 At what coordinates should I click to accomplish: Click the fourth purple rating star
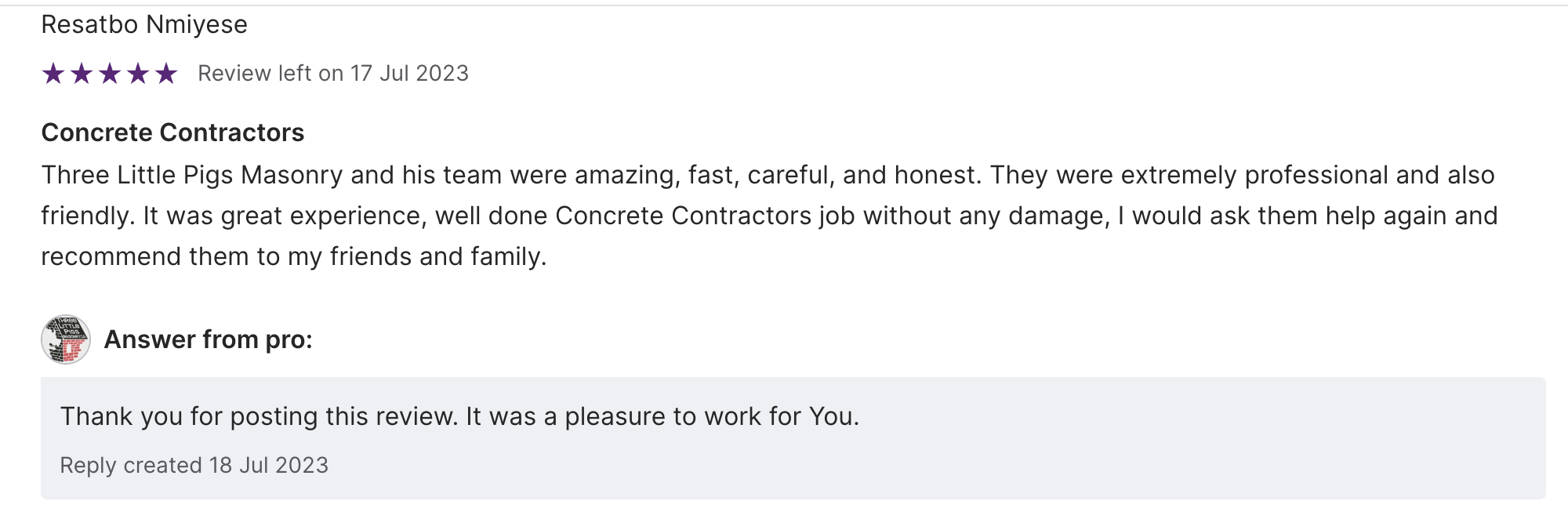138,74
